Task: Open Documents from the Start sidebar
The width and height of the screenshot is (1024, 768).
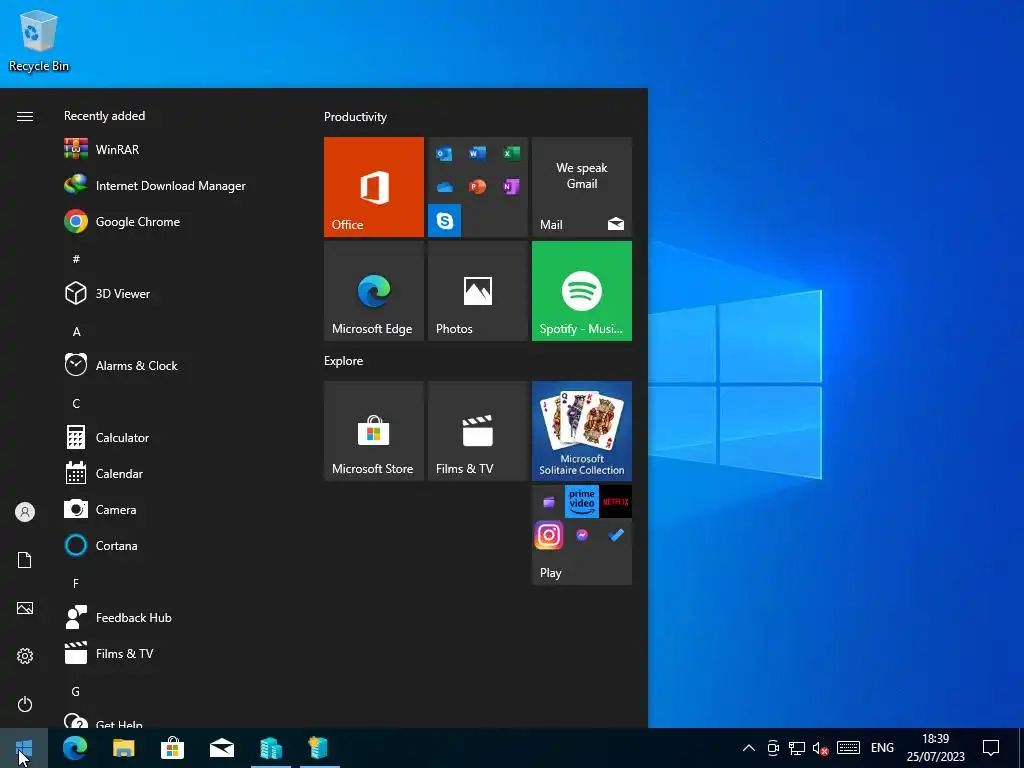Action: pyautogui.click(x=25, y=560)
